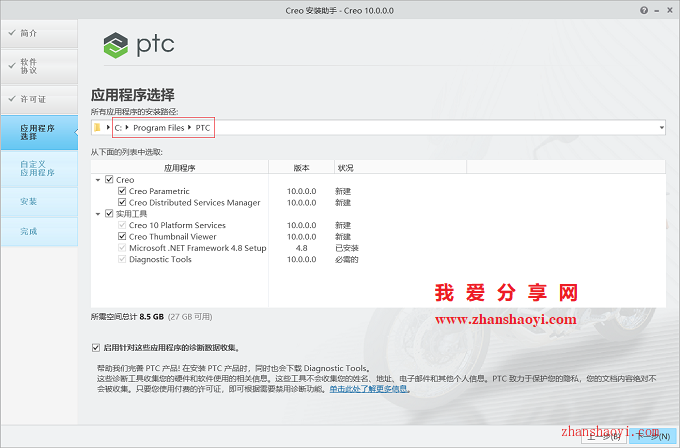Screen dimensions: 680x448
Task: Toggle Microsoft .NET Framework 4.8 Setup checkbox
Action: coord(122,248)
